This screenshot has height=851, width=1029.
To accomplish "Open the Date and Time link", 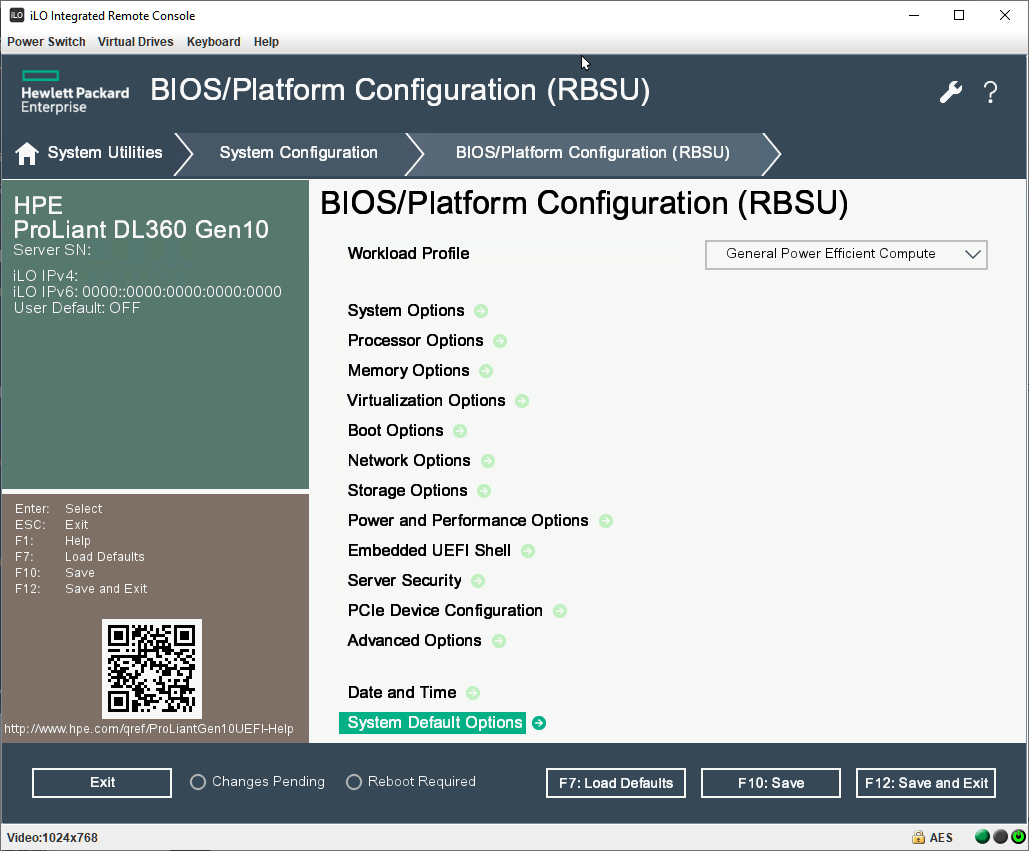I will 402,693.
